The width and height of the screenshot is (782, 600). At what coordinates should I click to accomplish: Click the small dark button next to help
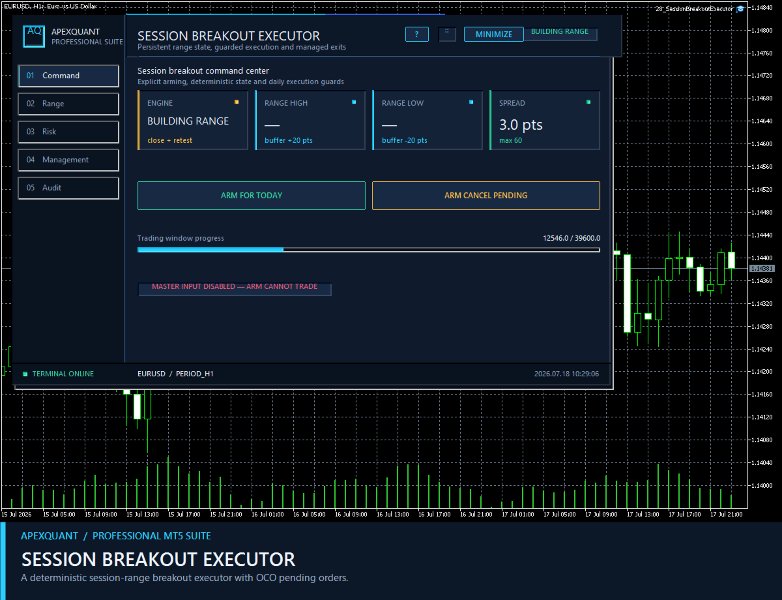pos(447,34)
